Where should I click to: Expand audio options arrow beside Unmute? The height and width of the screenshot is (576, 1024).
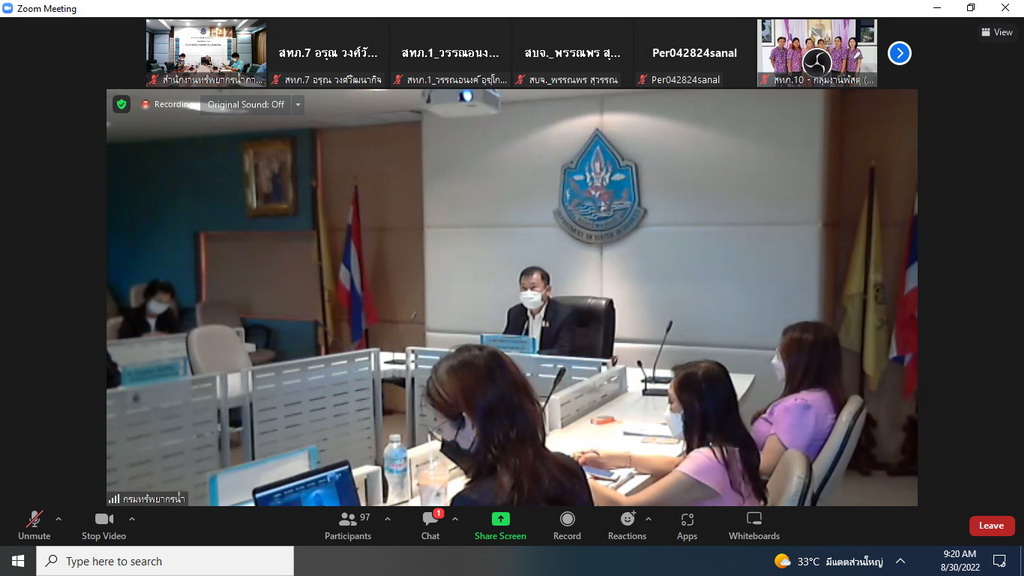pos(59,520)
